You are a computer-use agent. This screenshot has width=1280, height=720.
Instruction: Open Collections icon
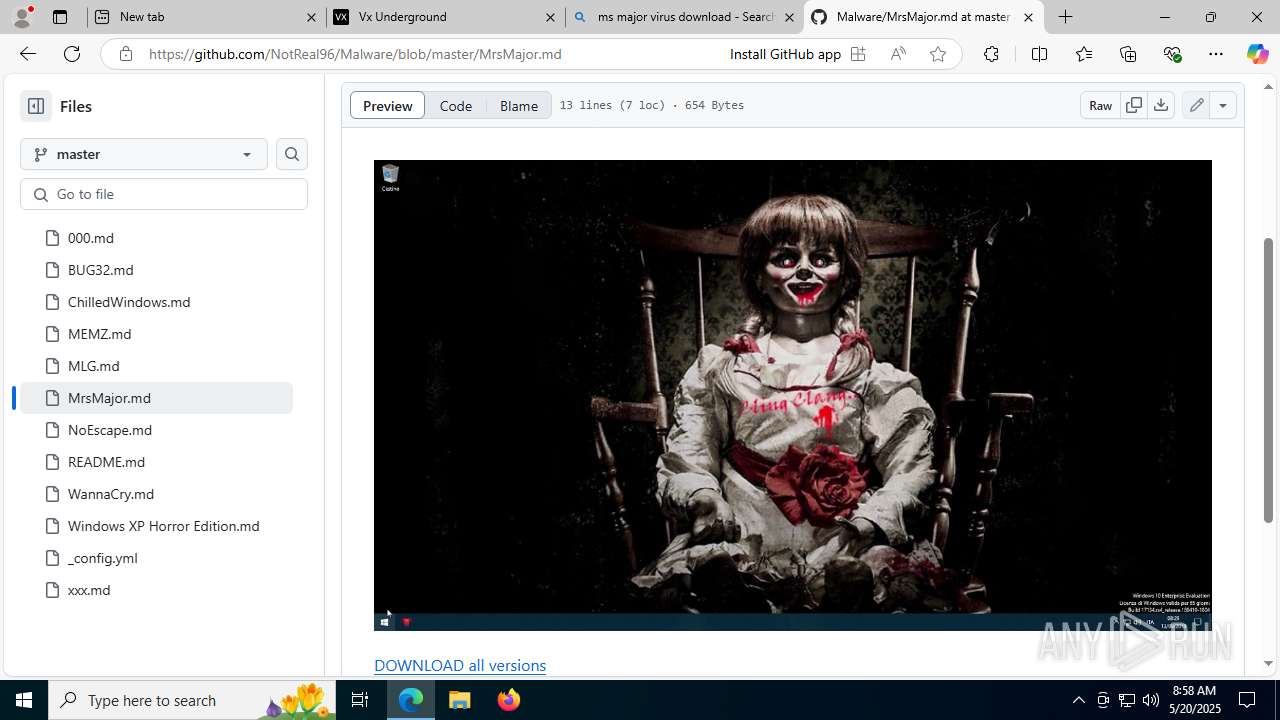click(1128, 54)
